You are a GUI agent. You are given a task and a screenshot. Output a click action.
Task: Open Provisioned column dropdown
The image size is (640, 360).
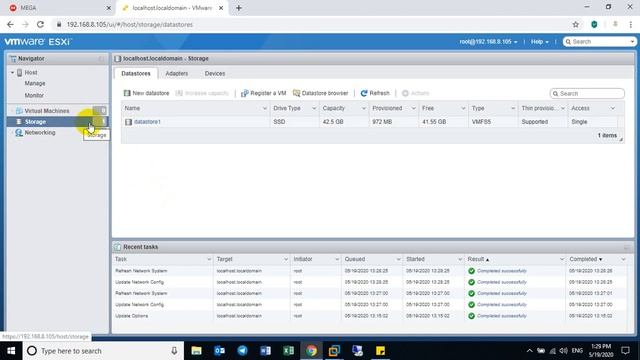413,108
